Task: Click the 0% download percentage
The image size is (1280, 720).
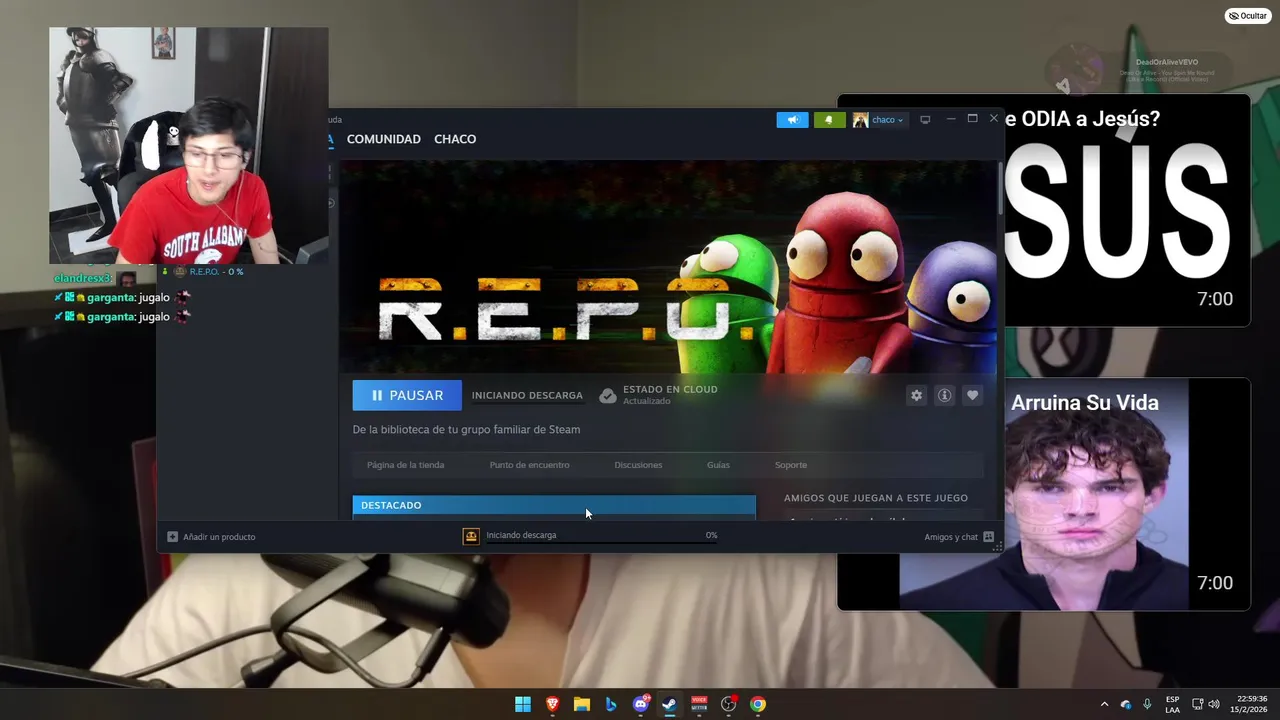Action: [x=711, y=535]
